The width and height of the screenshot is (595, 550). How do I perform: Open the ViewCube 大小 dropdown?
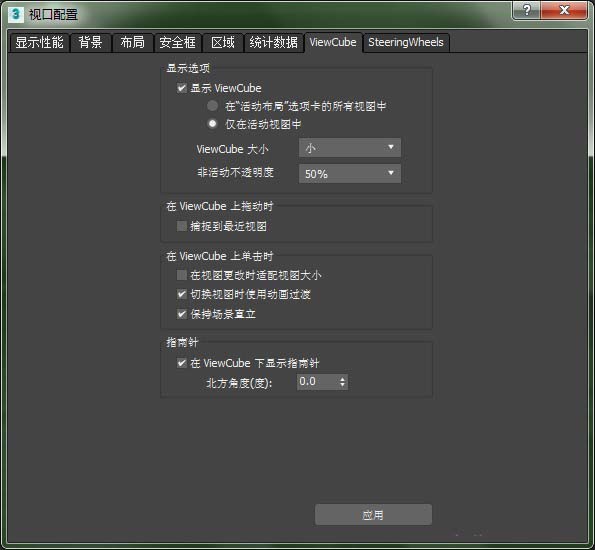coord(349,148)
